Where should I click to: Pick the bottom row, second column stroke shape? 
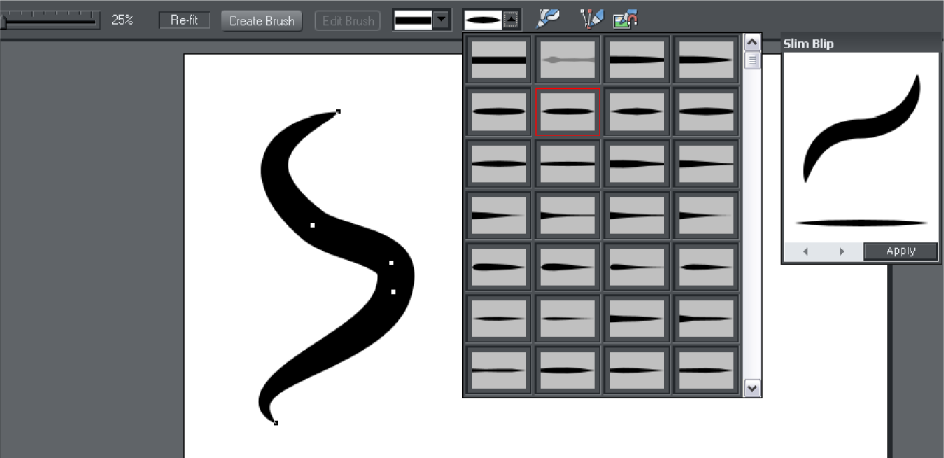[x=568, y=370]
